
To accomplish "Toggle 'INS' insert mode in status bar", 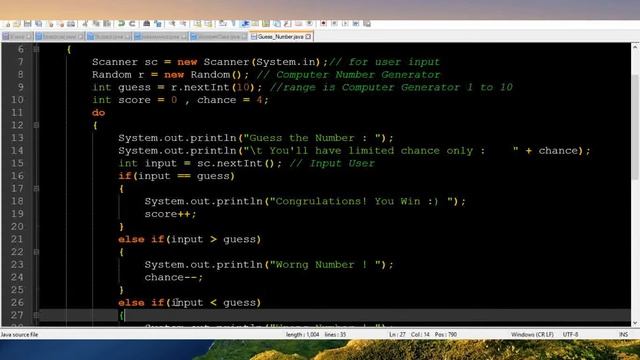I will [x=623, y=334].
